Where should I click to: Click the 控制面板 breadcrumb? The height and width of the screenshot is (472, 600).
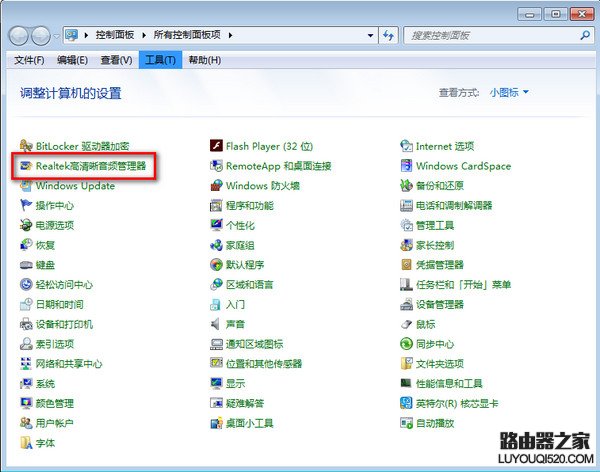pyautogui.click(x=115, y=35)
